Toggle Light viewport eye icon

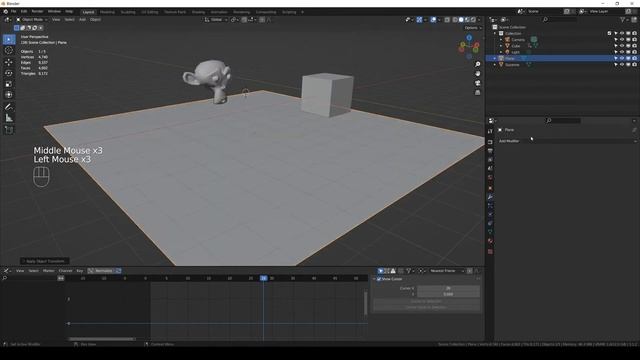coord(622,52)
